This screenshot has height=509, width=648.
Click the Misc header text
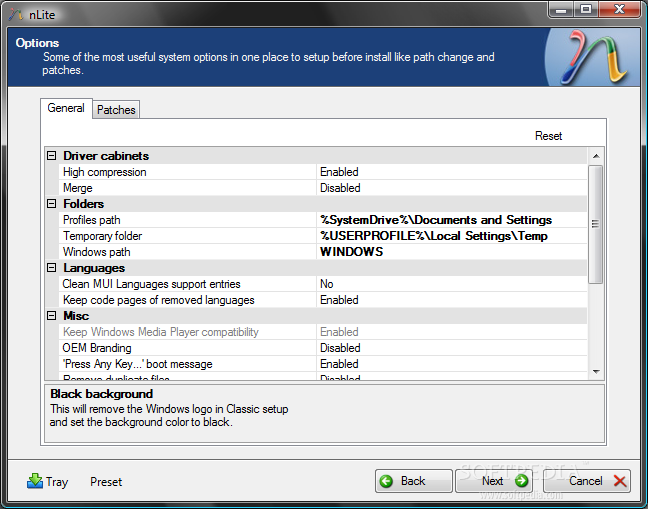(x=76, y=316)
